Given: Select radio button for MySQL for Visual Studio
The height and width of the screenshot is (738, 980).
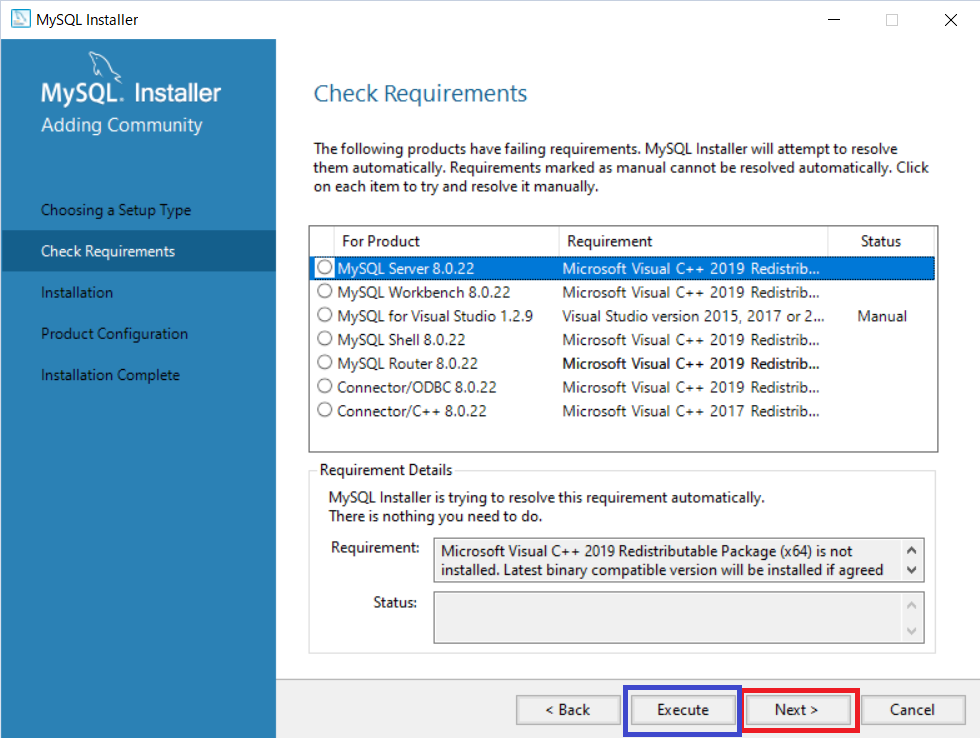Looking at the screenshot, I should point(324,315).
